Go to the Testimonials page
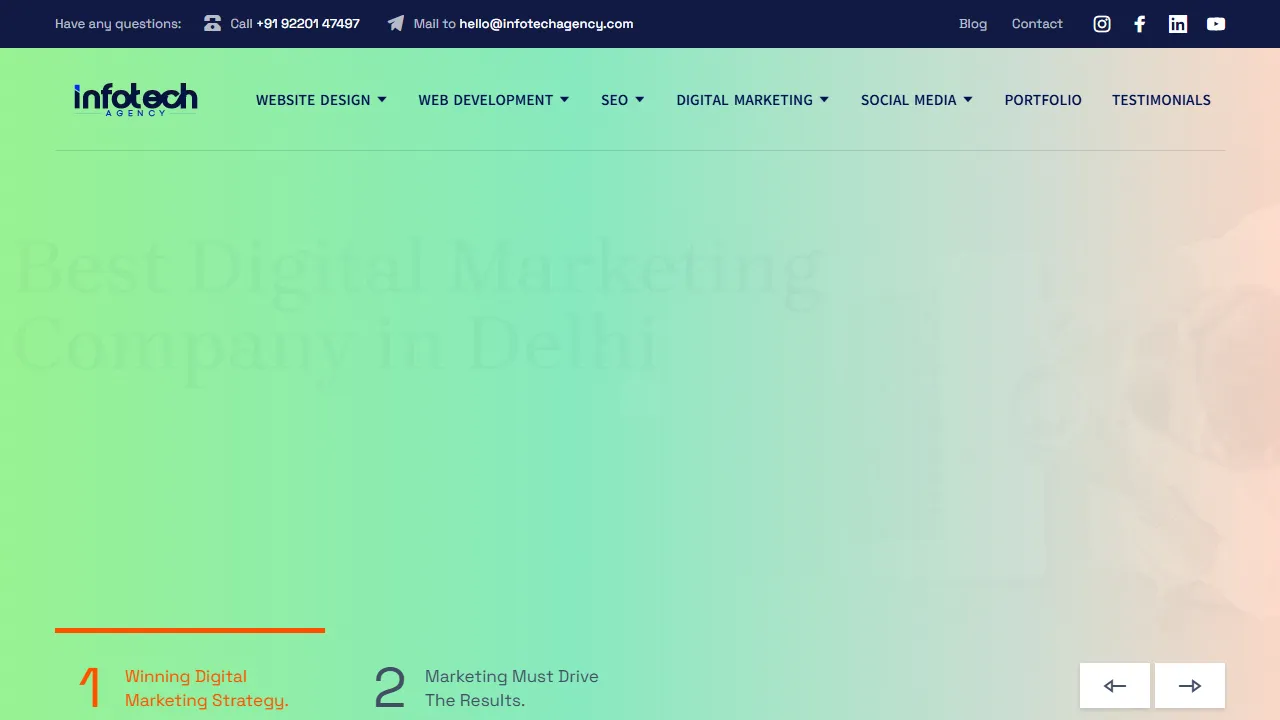The width and height of the screenshot is (1280, 720). click(1161, 100)
